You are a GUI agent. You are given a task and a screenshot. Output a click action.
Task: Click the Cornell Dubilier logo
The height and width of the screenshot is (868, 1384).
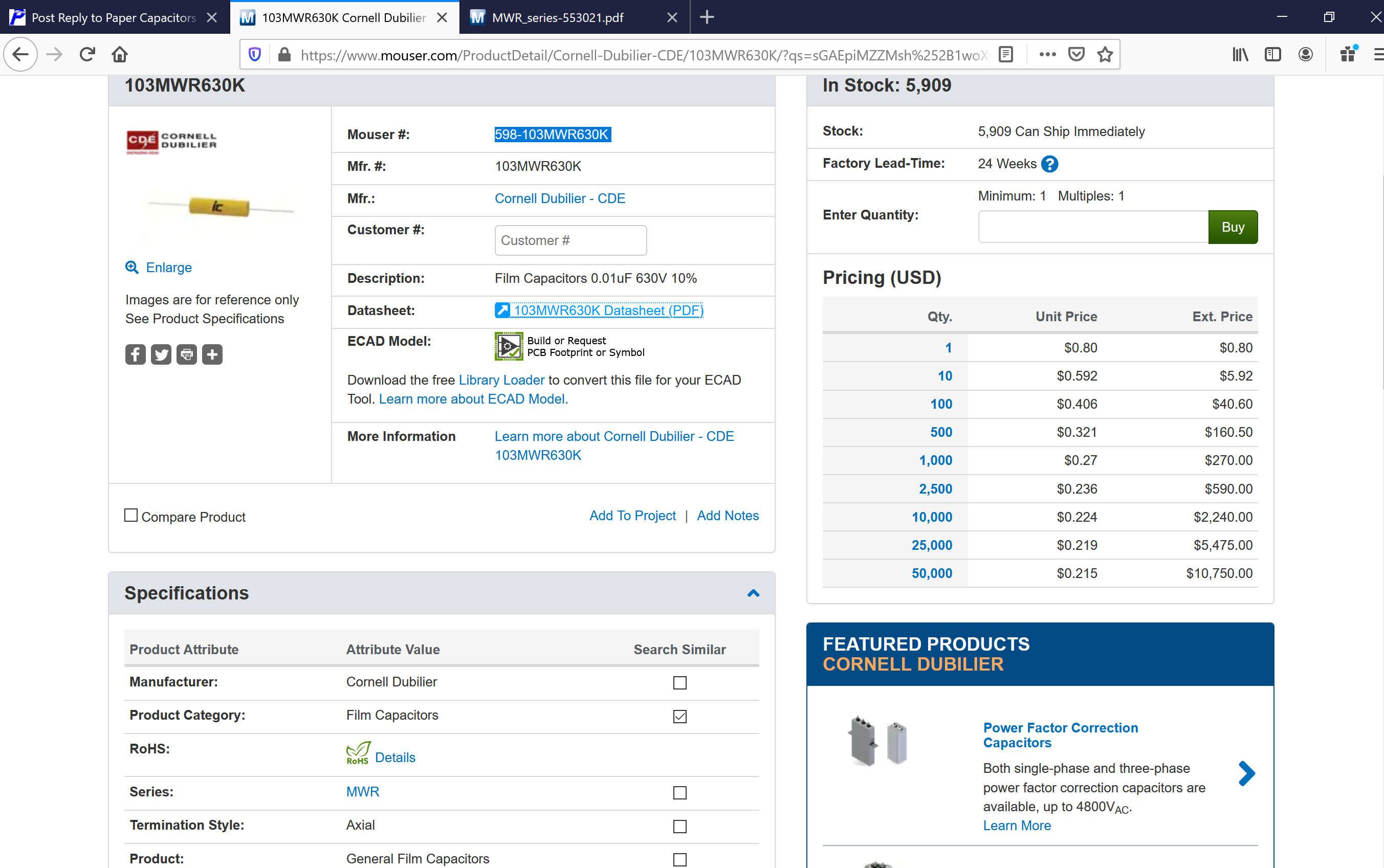171,142
